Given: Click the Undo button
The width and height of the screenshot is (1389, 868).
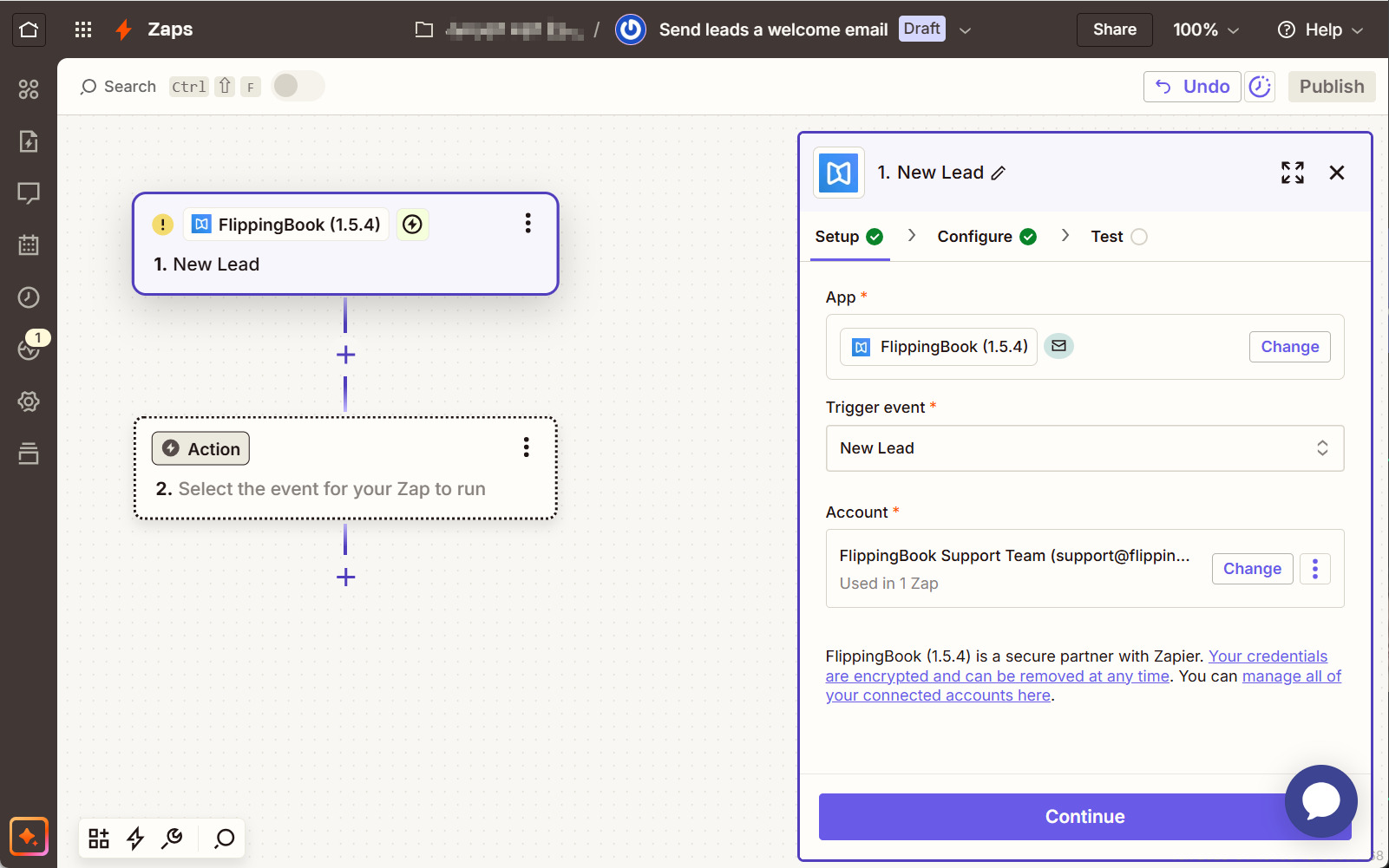Looking at the screenshot, I should pos(1192,87).
